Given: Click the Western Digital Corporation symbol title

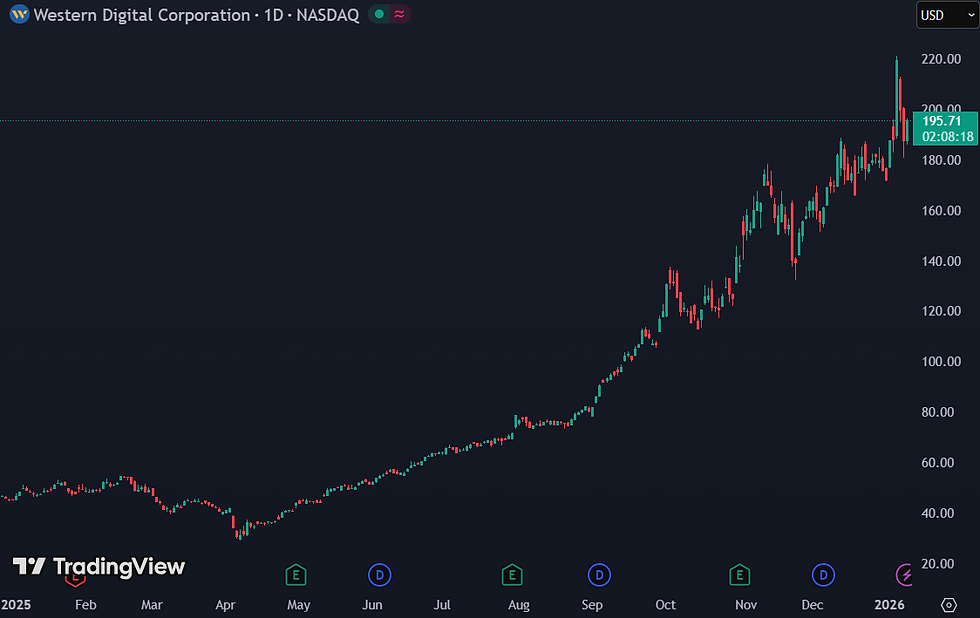Looking at the screenshot, I should pyautogui.click(x=142, y=15).
